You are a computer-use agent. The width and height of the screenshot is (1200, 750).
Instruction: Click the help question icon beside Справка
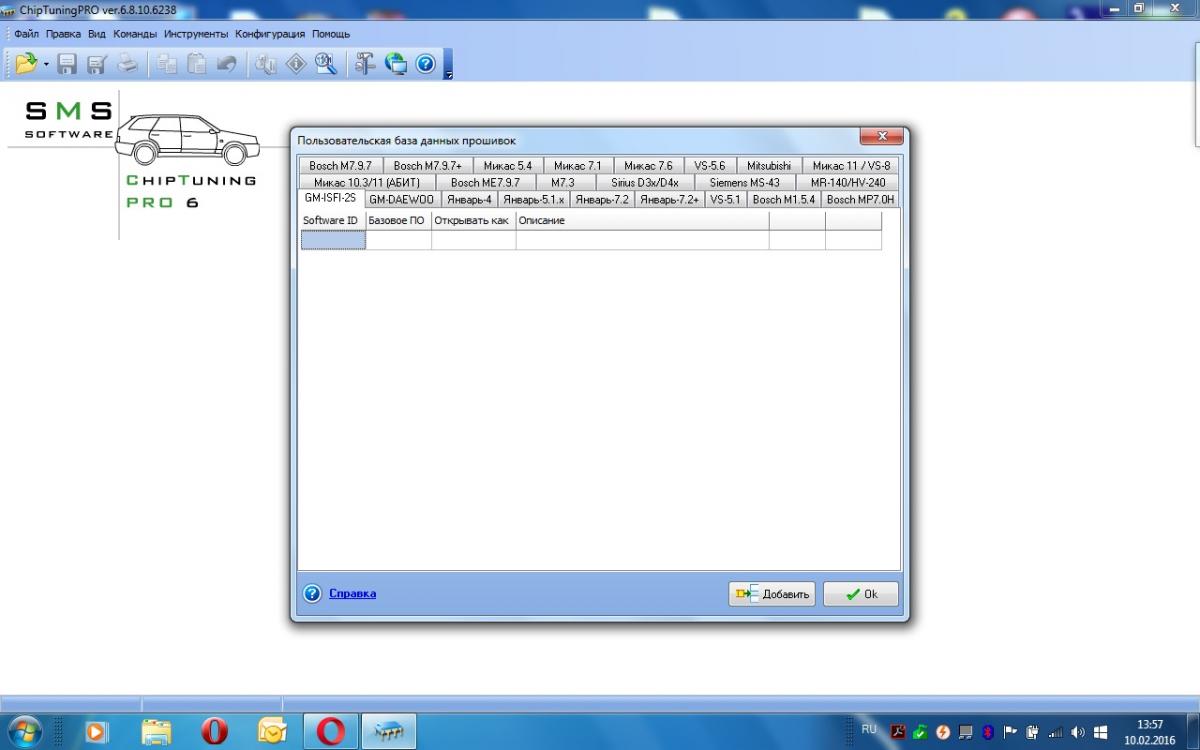click(x=312, y=593)
